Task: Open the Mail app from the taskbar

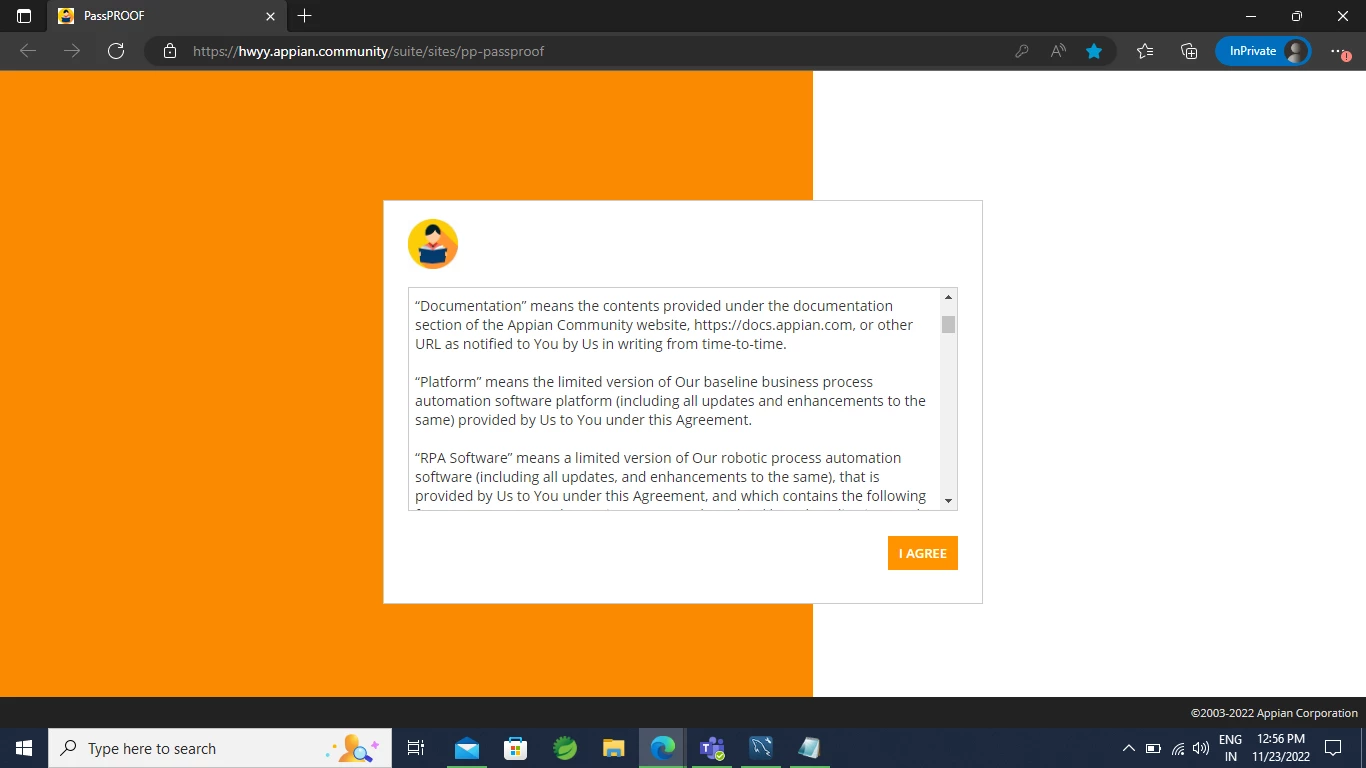Action: click(x=467, y=748)
